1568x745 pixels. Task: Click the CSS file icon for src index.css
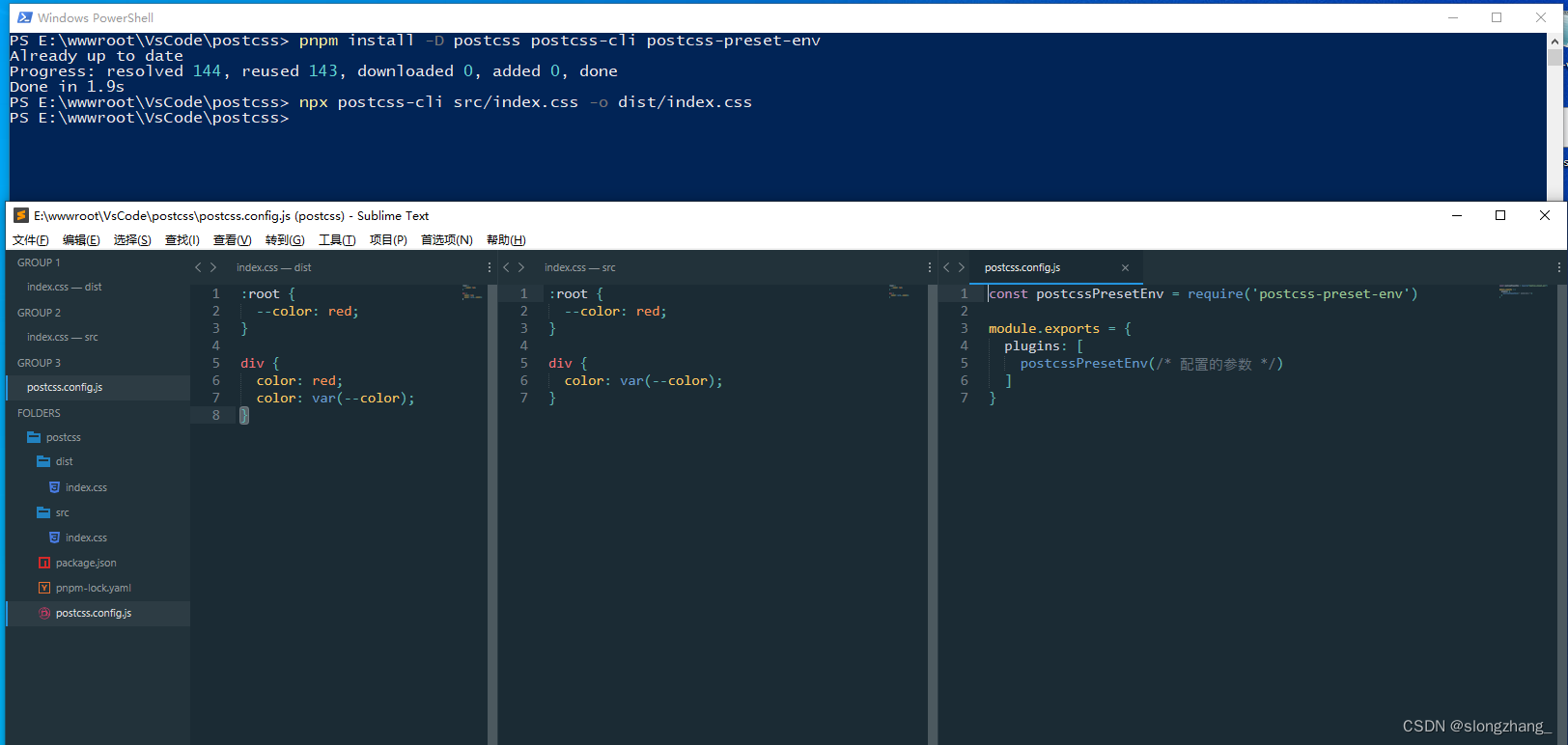[x=54, y=538]
